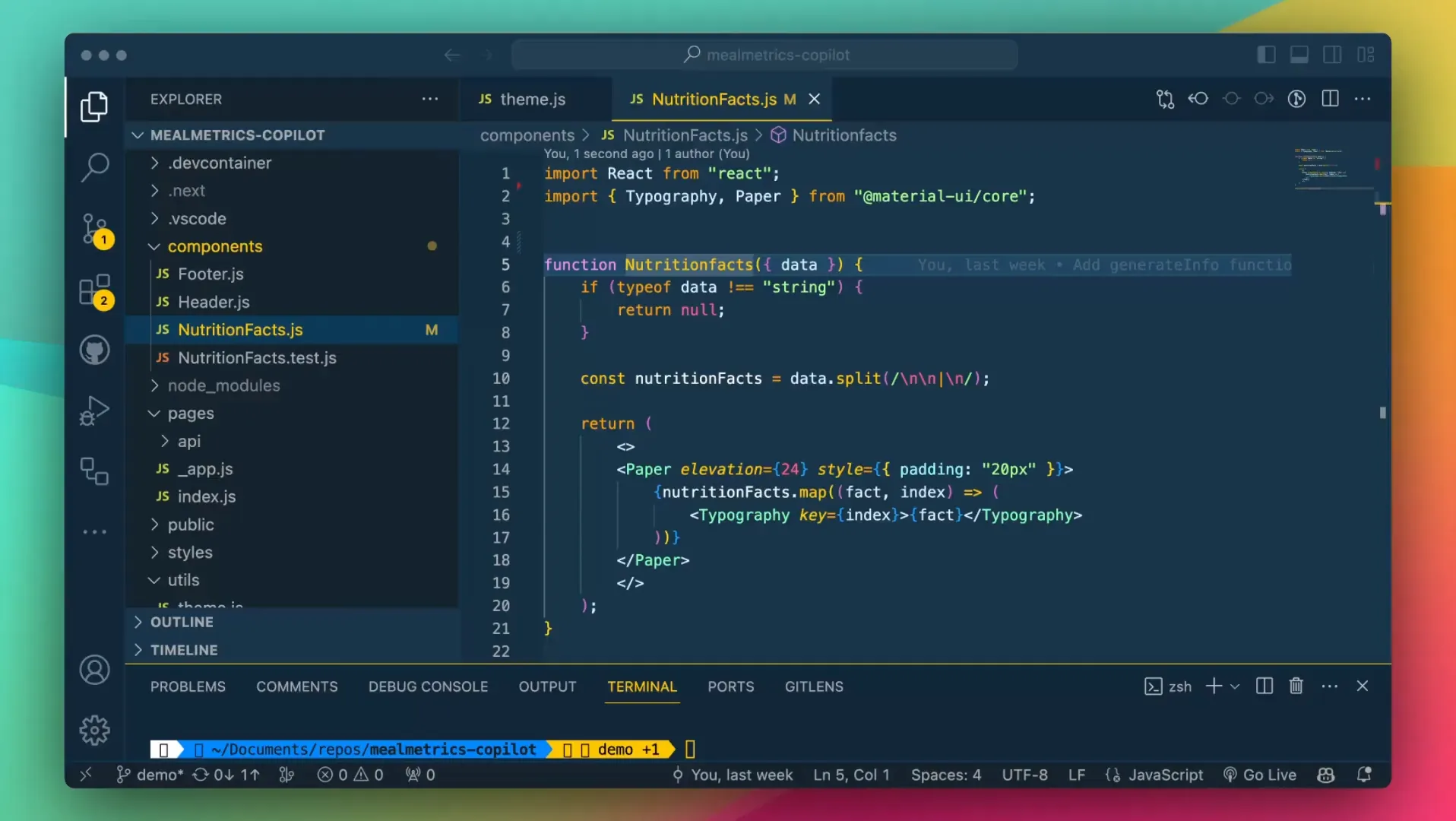This screenshot has height=821, width=1456.
Task: Open the Explorer view in activity bar
Action: coord(94,106)
